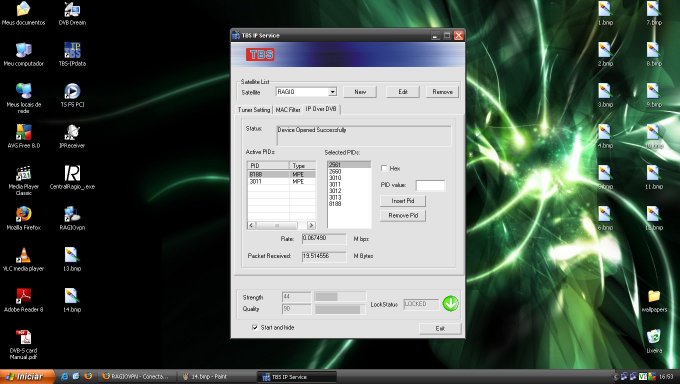Select the Meus documentos desktop icon

point(23,13)
